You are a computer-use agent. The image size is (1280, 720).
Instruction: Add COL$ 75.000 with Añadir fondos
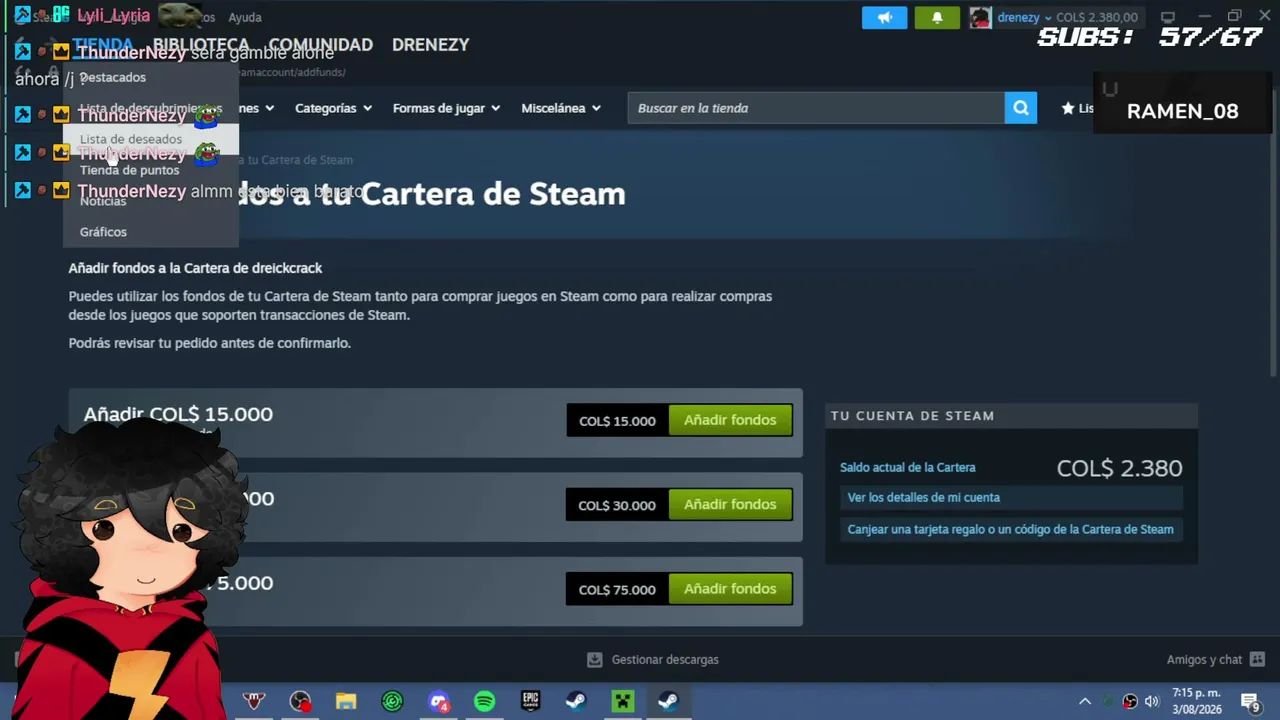[x=730, y=589]
